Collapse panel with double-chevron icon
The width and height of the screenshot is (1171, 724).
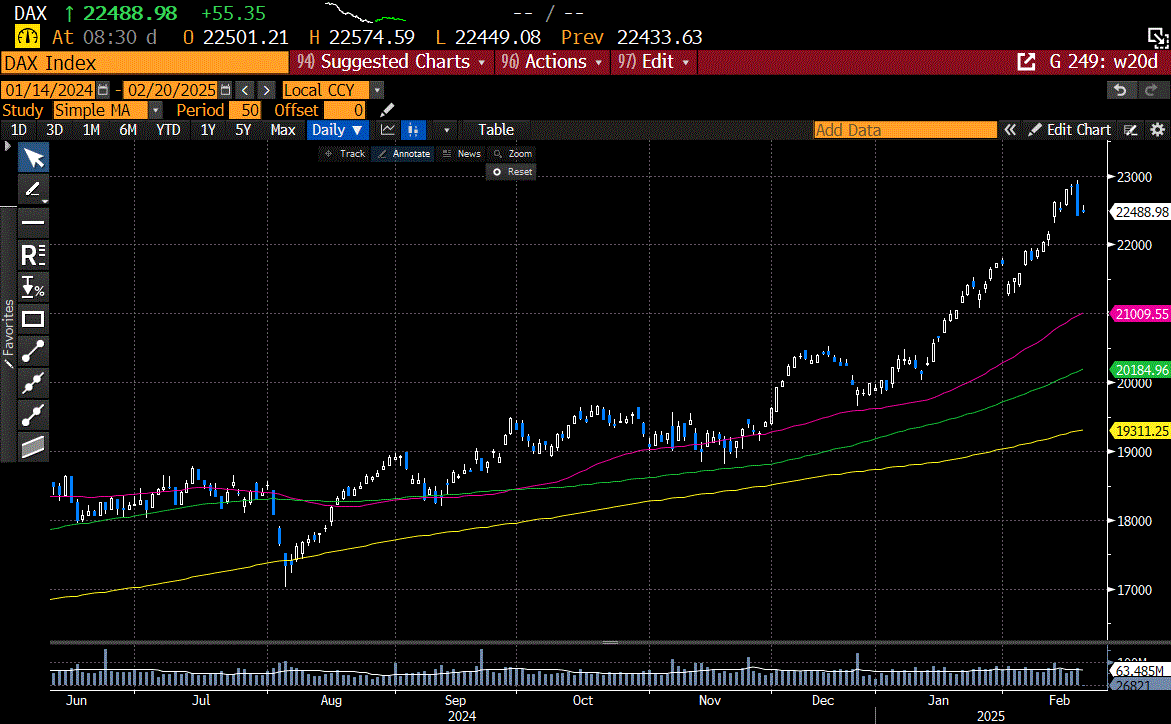point(1010,129)
